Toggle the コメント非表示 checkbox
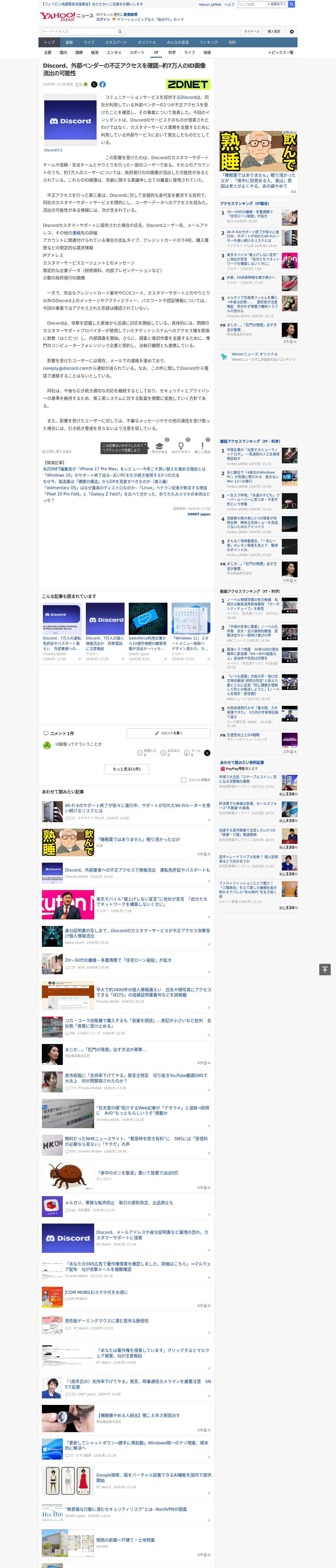 [183, 780]
